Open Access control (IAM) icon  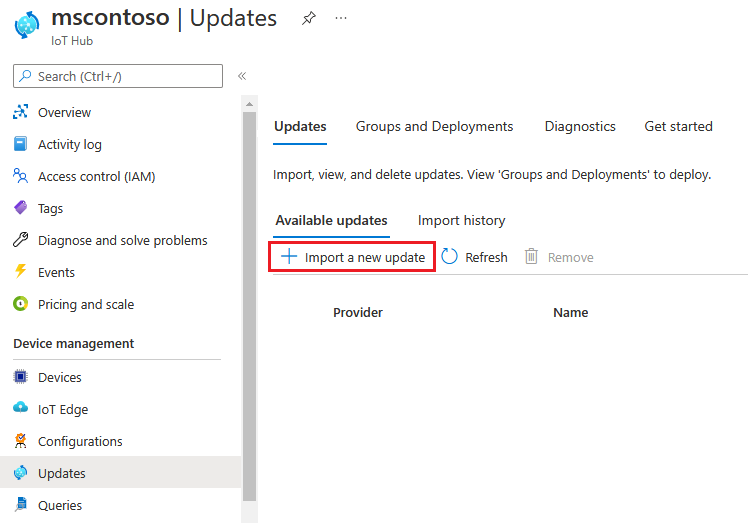(20, 177)
